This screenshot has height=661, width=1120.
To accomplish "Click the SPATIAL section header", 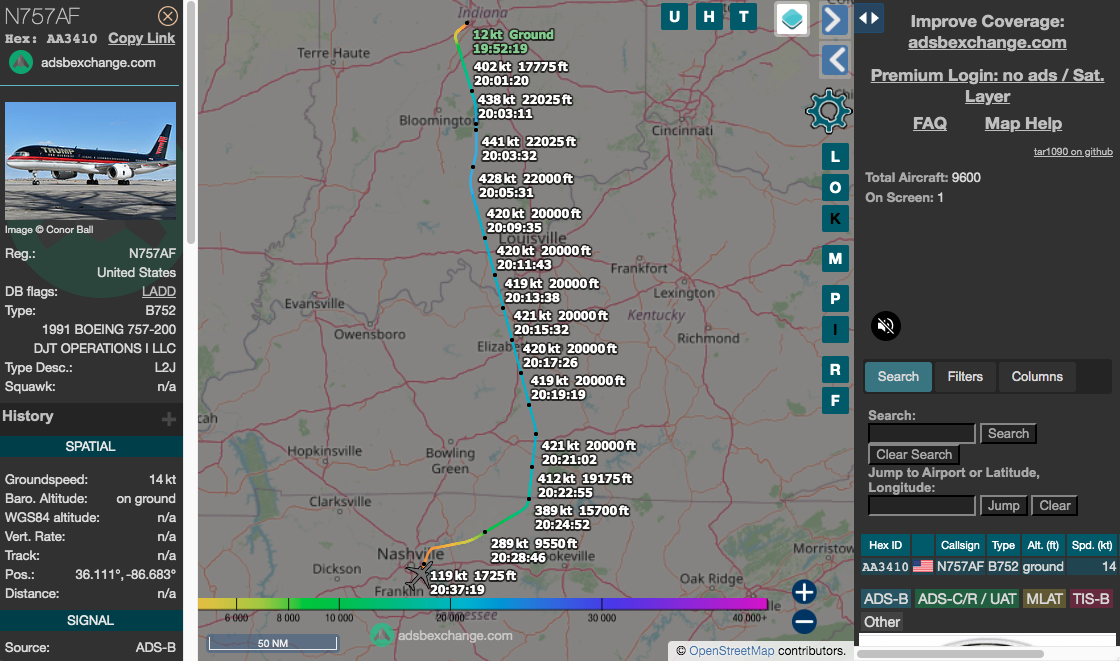I will click(x=91, y=447).
